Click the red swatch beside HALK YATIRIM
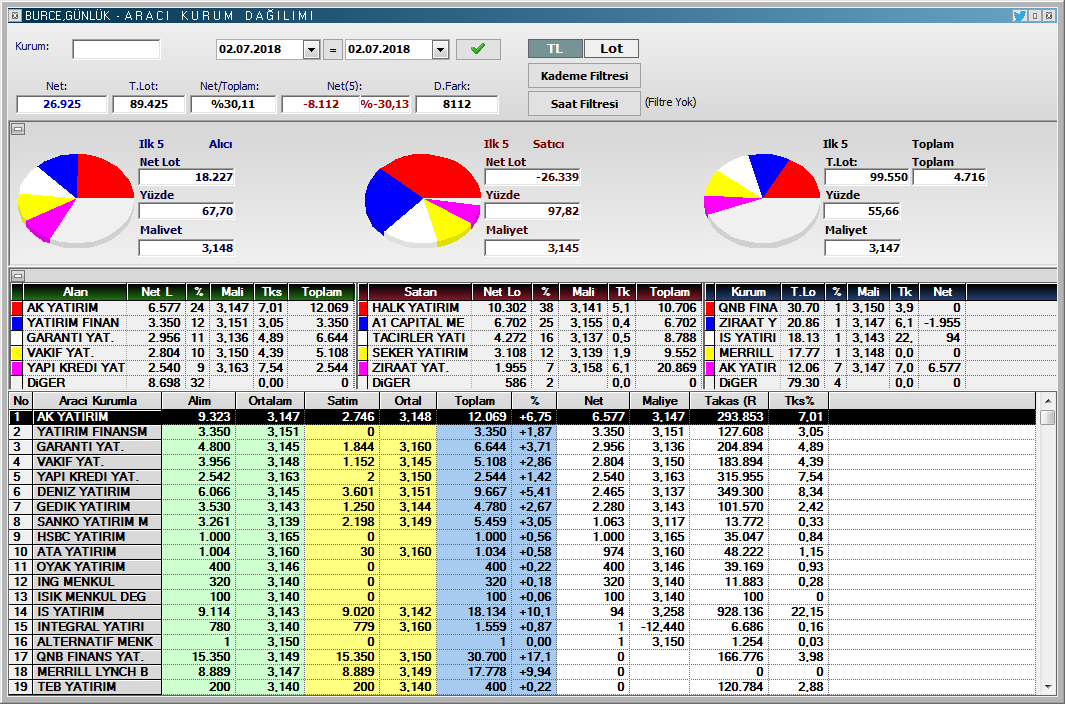Screen dimensions: 1065x704 tap(363, 308)
